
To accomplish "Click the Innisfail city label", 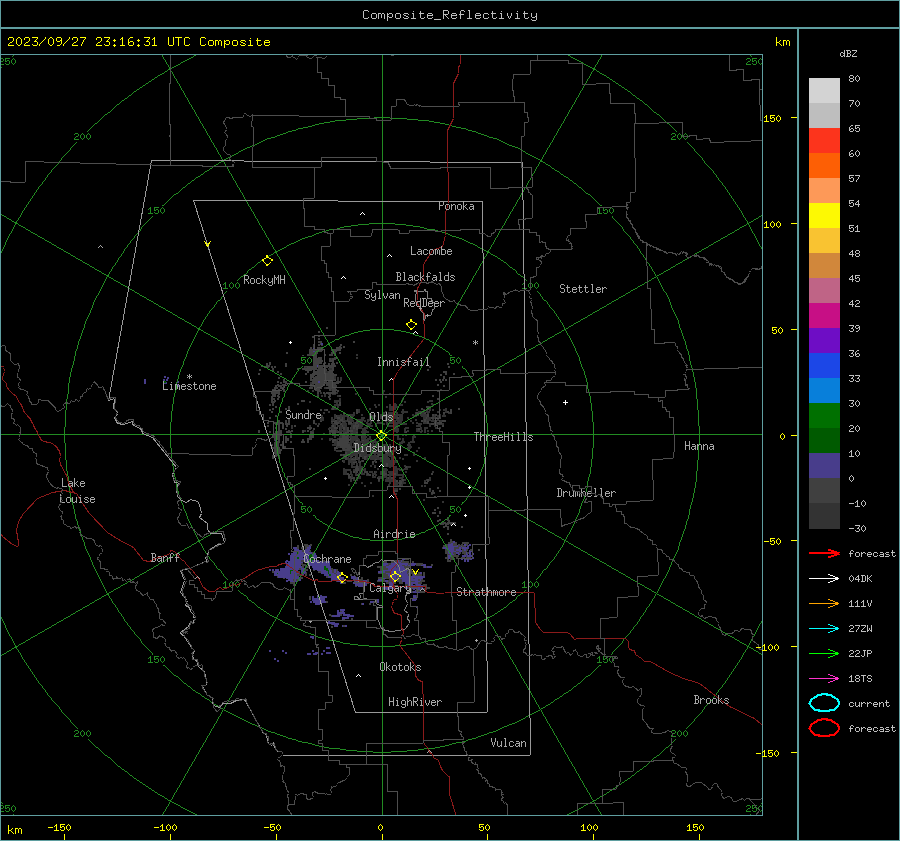I will pyautogui.click(x=403, y=362).
